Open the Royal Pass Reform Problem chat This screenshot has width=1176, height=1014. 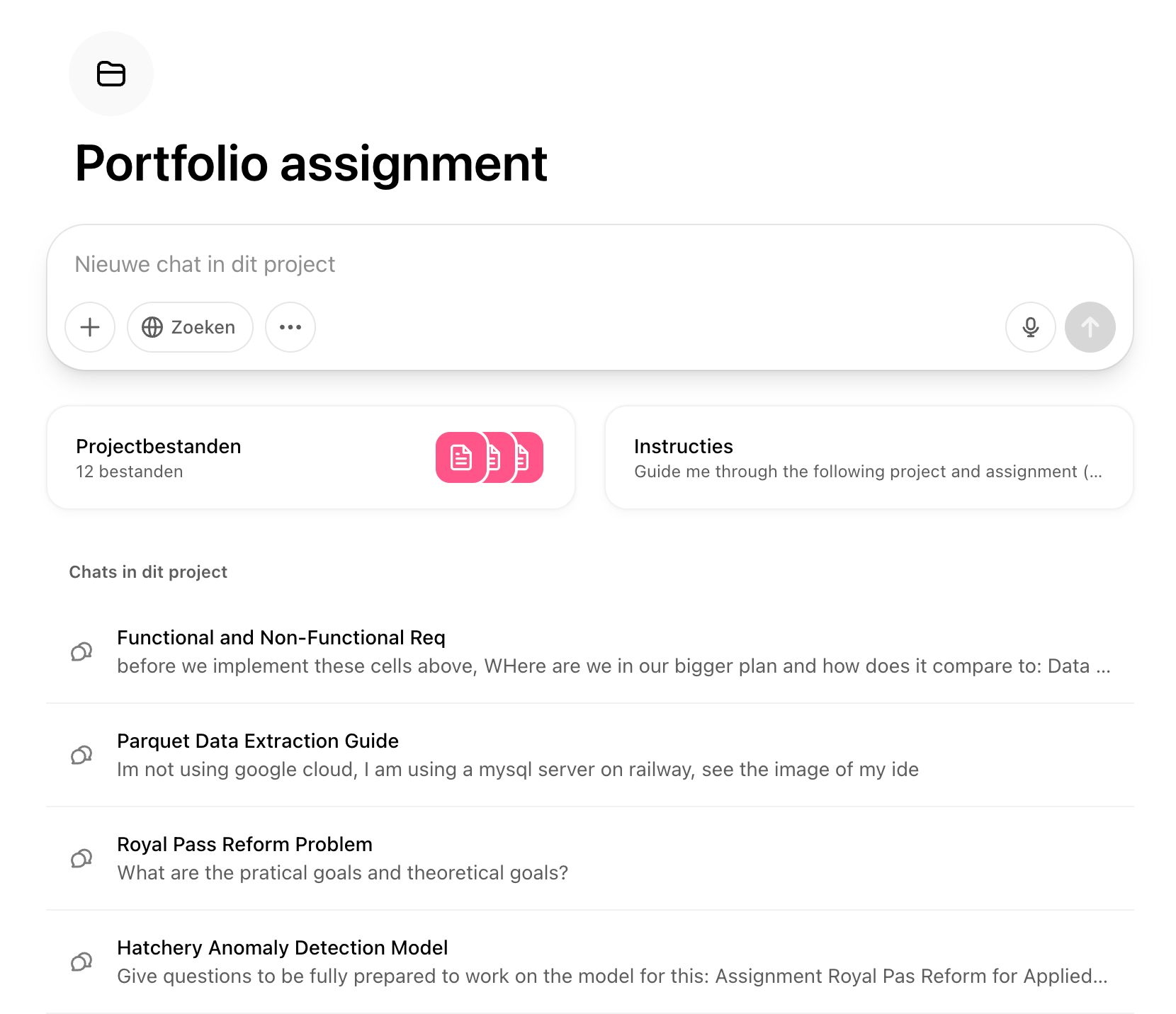click(244, 845)
